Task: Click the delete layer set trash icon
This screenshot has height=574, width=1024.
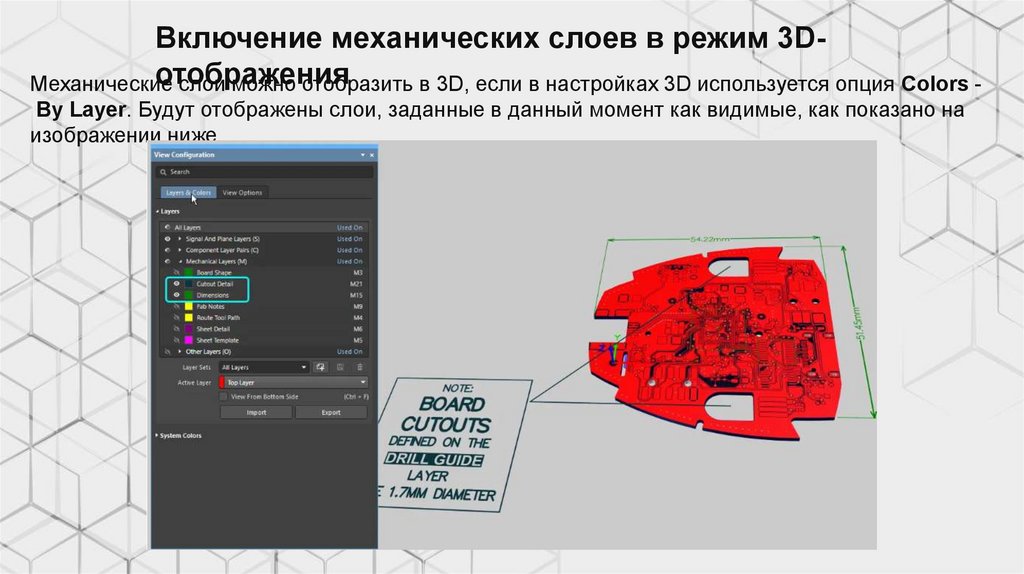Action: (359, 368)
